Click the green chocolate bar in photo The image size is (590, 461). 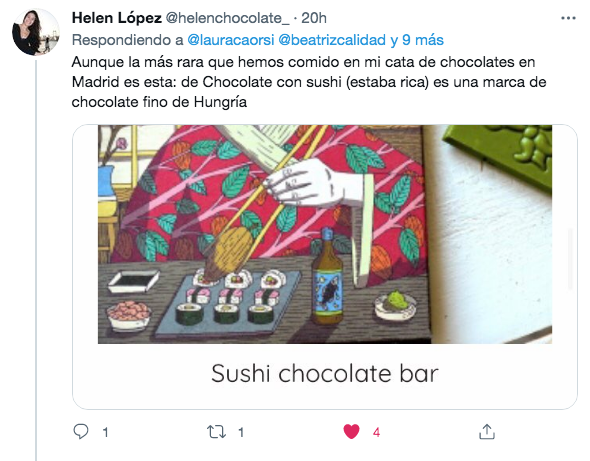[x=500, y=154]
